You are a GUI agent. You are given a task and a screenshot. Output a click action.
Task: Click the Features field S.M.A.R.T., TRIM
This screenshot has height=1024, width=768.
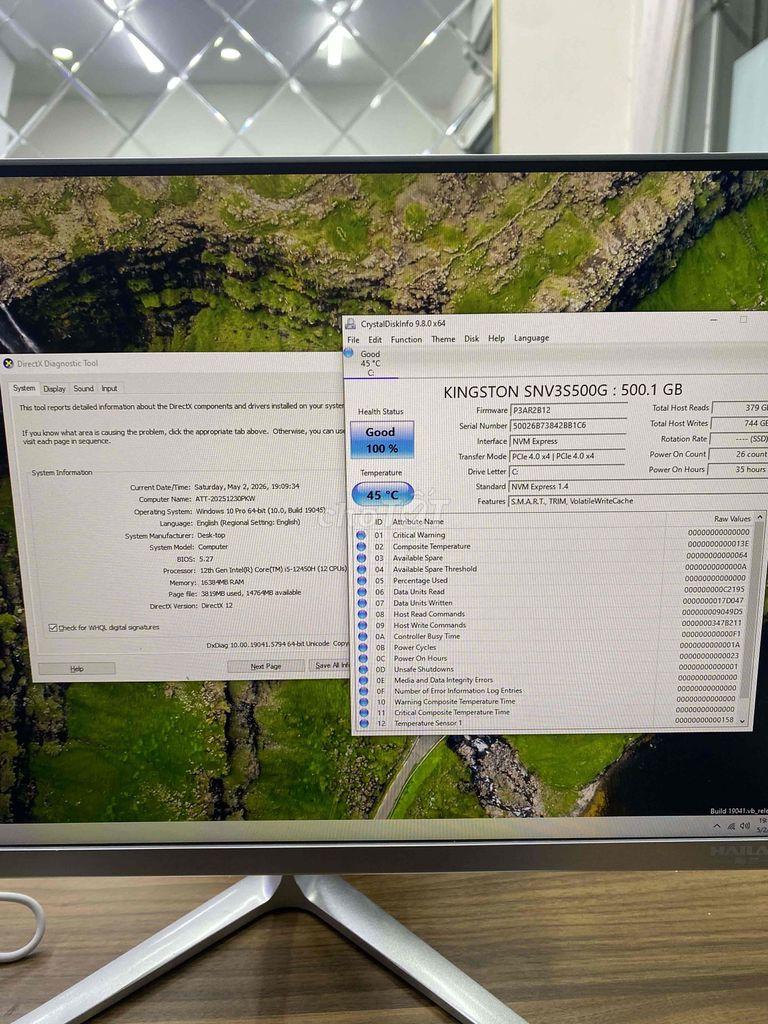[x=638, y=501]
